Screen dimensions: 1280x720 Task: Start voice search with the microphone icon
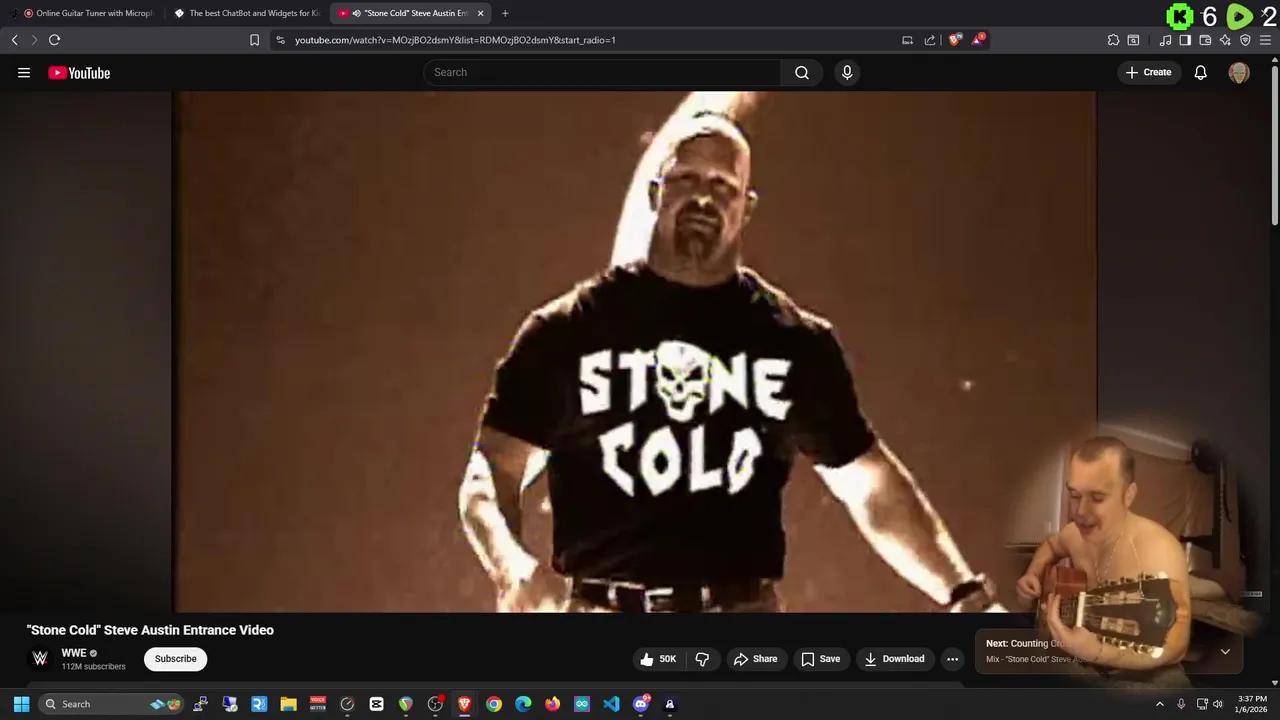click(x=847, y=72)
